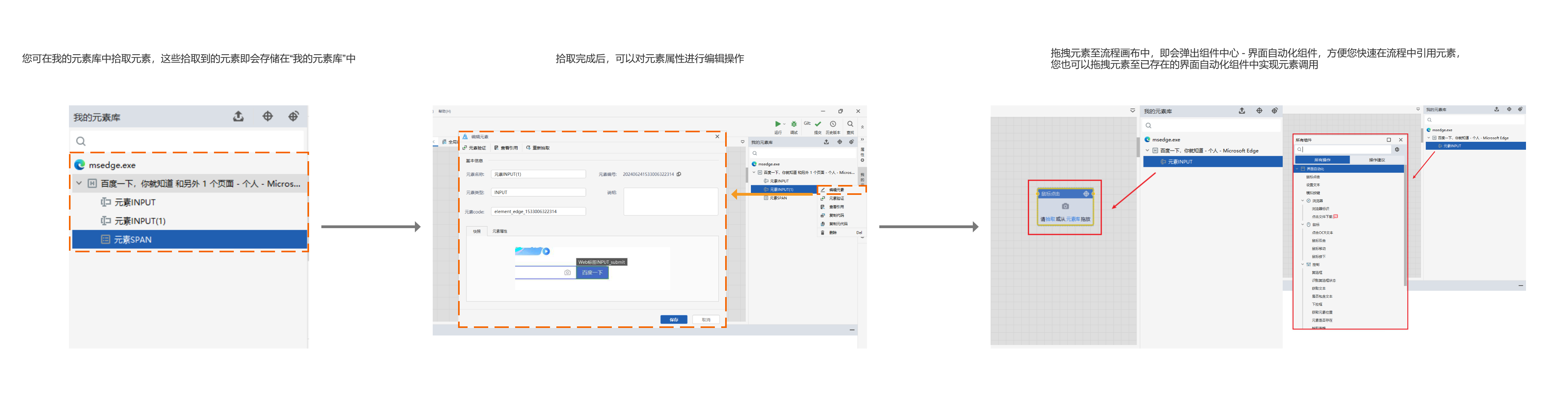The image size is (1568, 404).
Task: Select 鼠标双击 in the component list
Action: pos(1318,241)
